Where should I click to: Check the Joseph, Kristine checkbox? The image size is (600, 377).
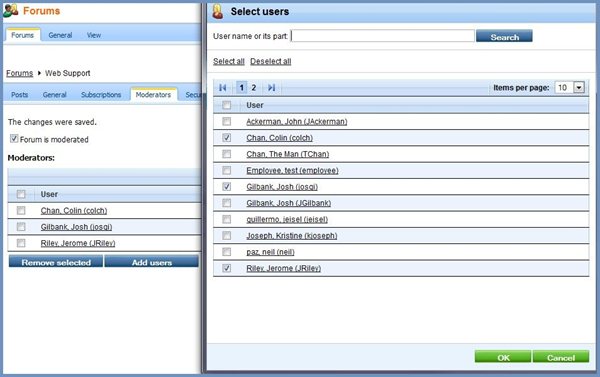227,235
